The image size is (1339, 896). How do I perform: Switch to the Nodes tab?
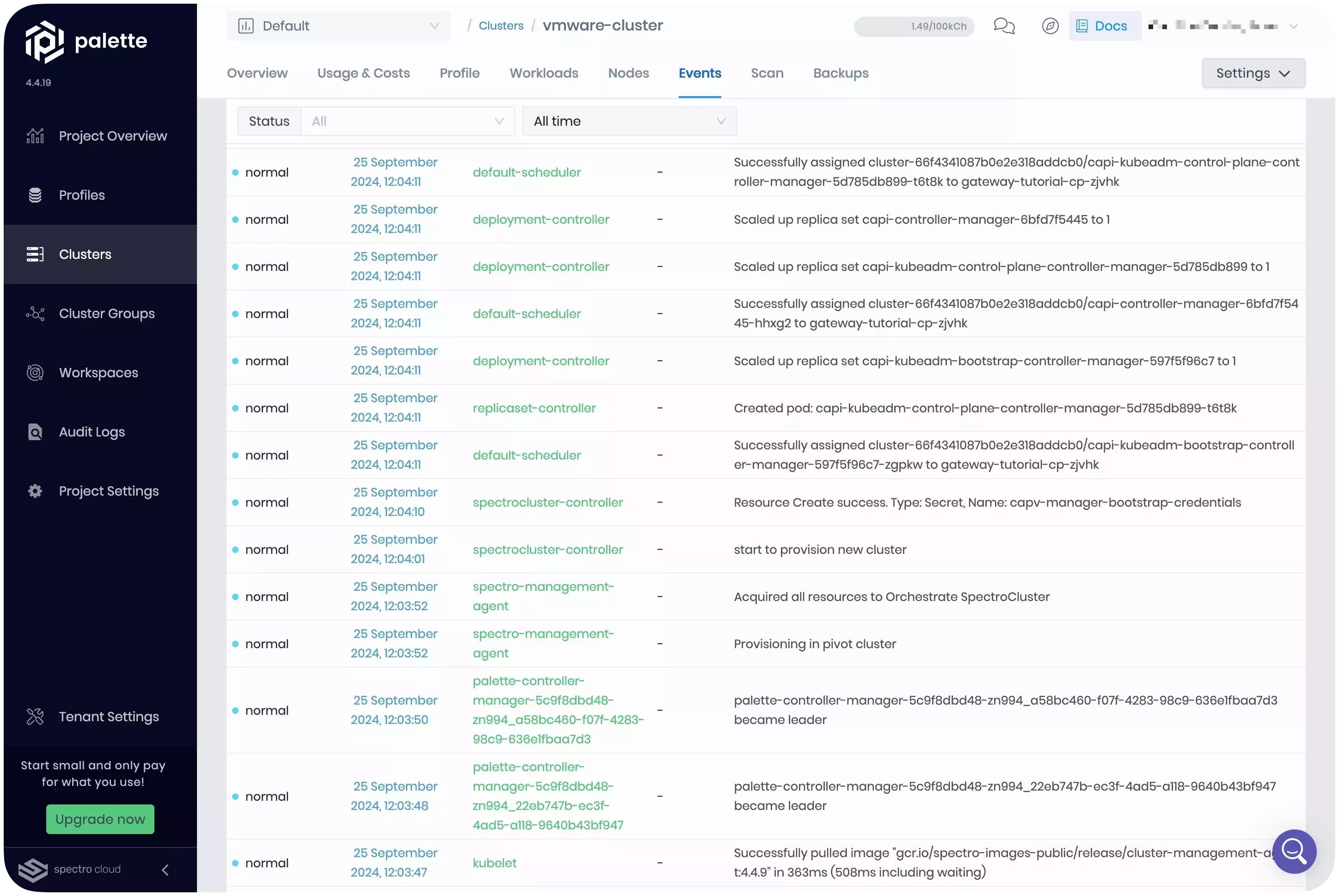tap(628, 73)
